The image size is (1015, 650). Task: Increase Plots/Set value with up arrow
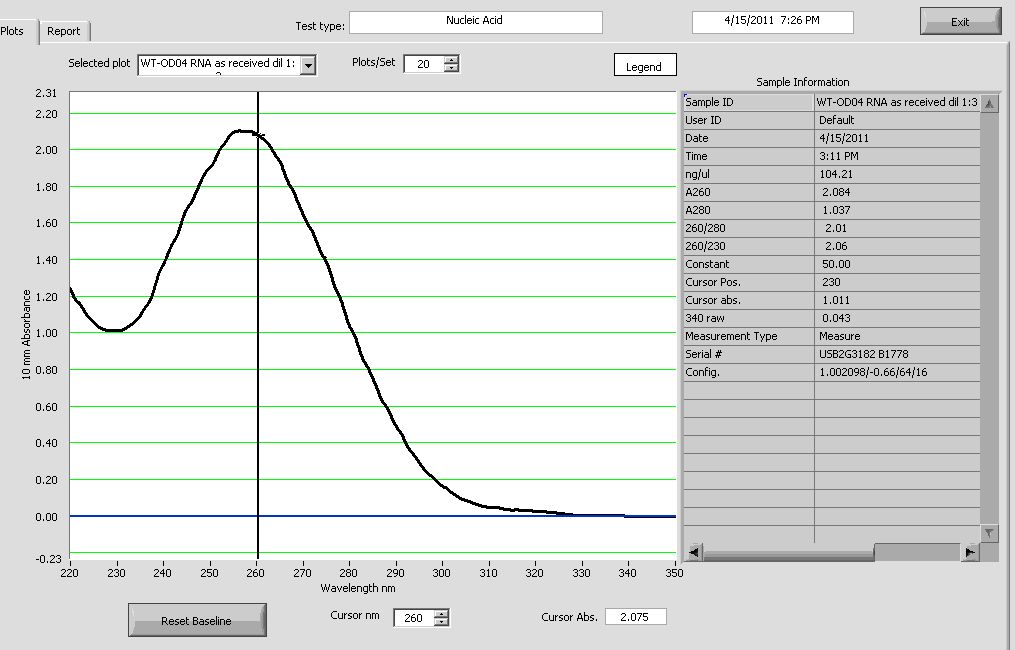point(451,59)
